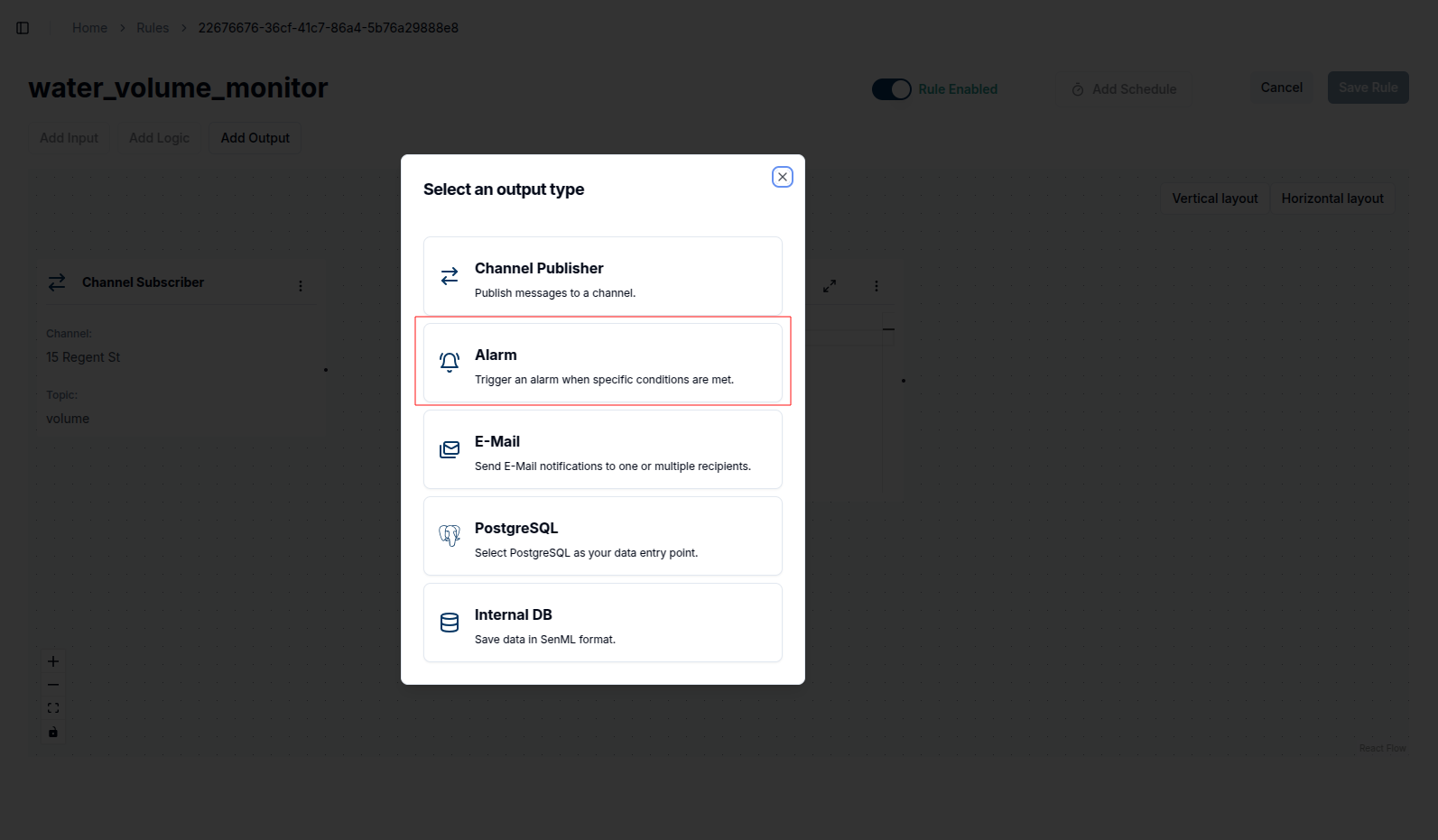
Task: Click the E-Mail envelope icon
Action: 450,449
